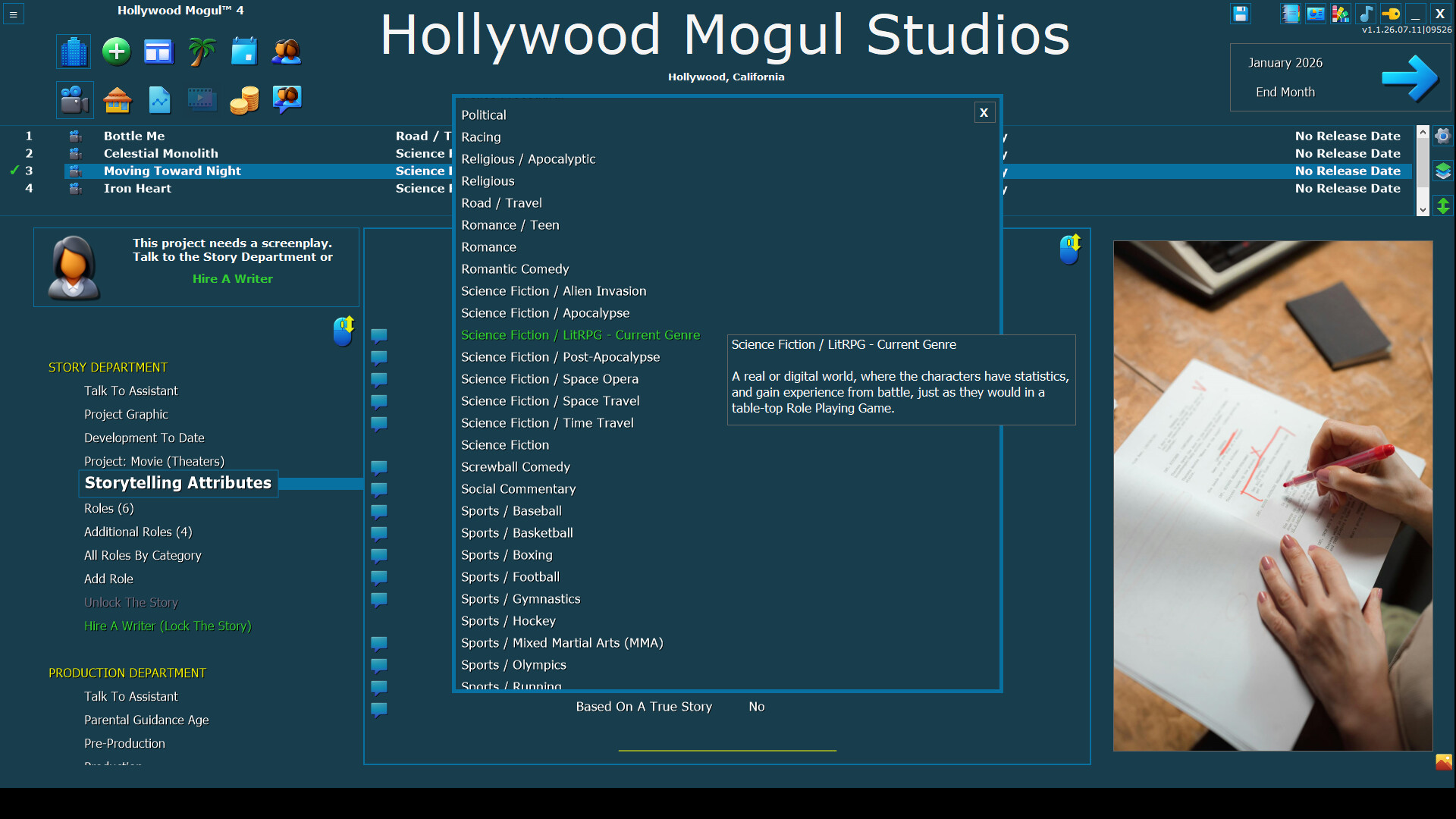Open the notebook journal icon
1456x819 pixels.
[1291, 14]
